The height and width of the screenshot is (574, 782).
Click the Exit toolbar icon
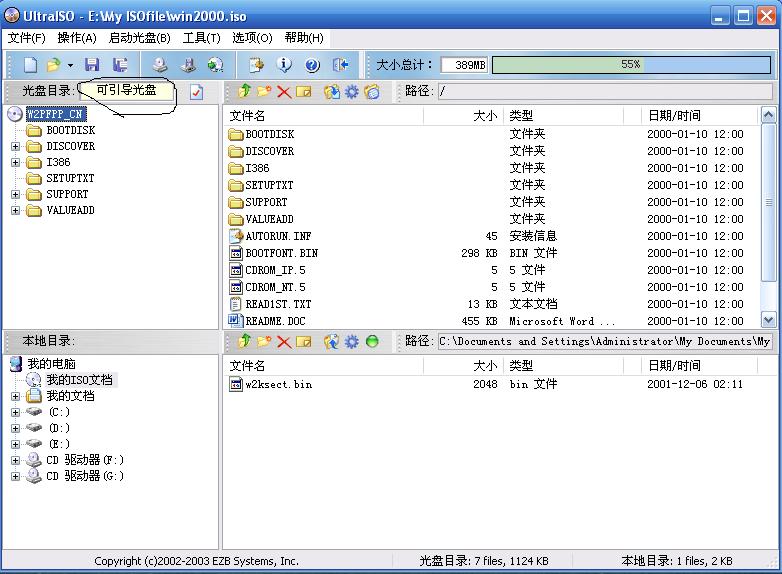click(x=341, y=65)
